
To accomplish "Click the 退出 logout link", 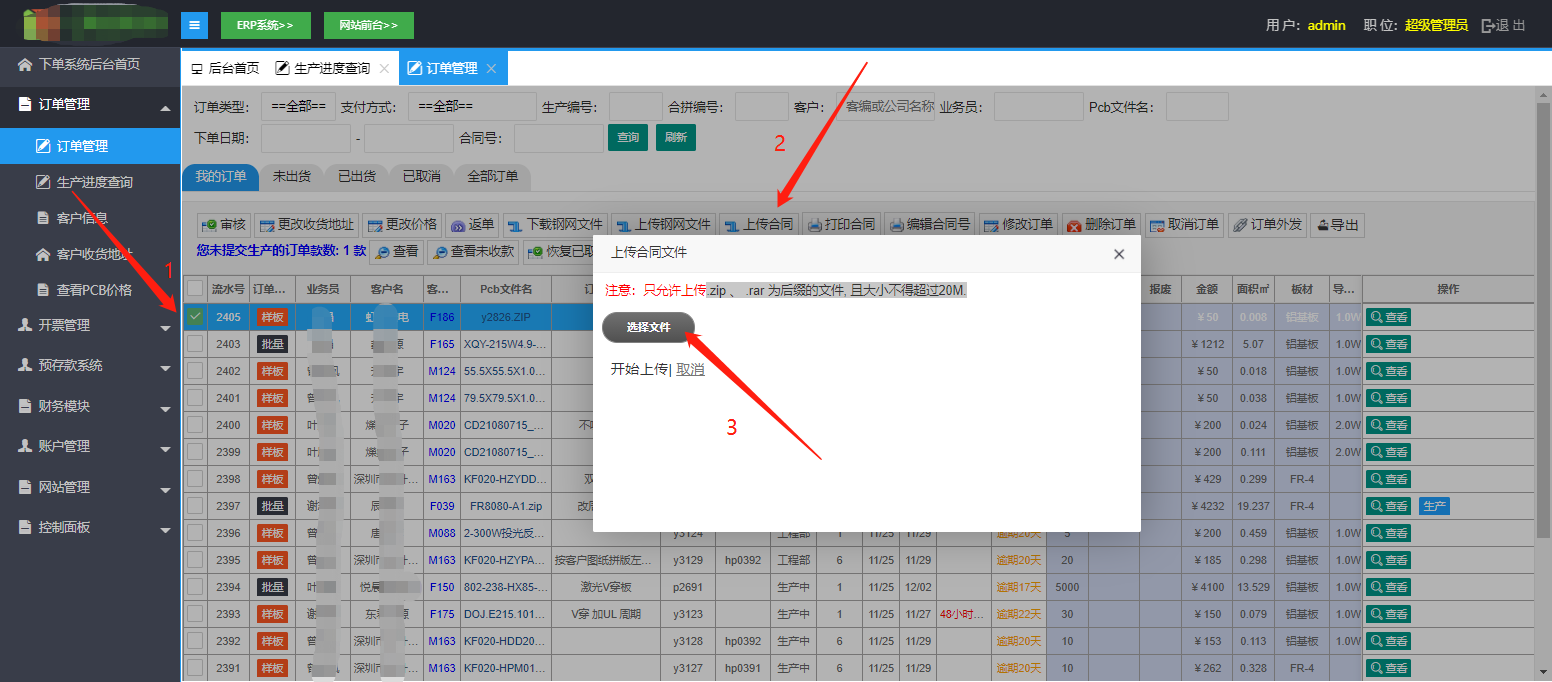I will (1503, 25).
